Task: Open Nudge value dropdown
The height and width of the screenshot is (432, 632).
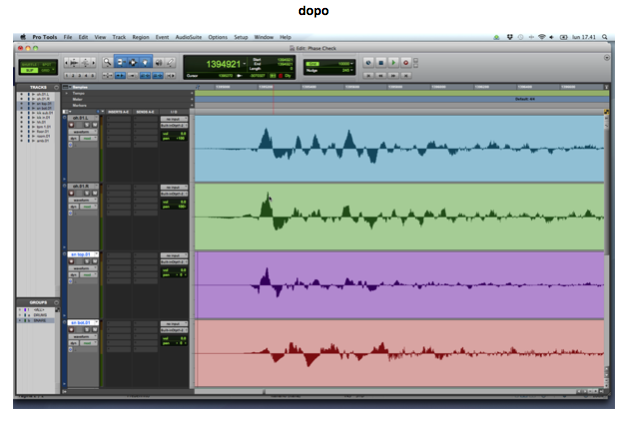Action: [352, 70]
